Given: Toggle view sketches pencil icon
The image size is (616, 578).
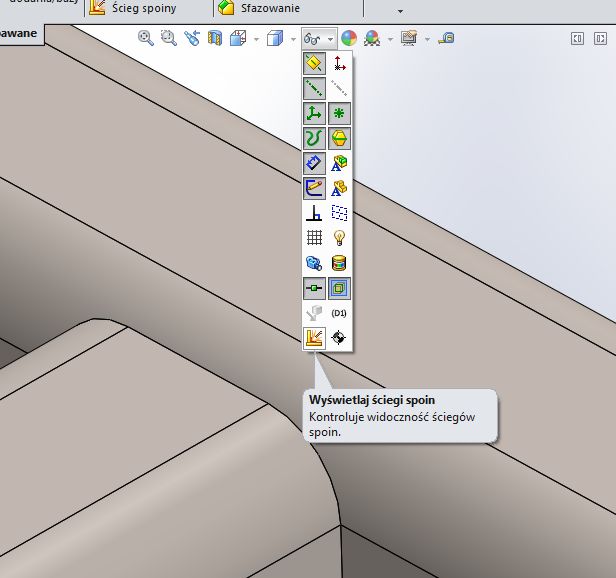Looking at the screenshot, I should click(x=315, y=187).
